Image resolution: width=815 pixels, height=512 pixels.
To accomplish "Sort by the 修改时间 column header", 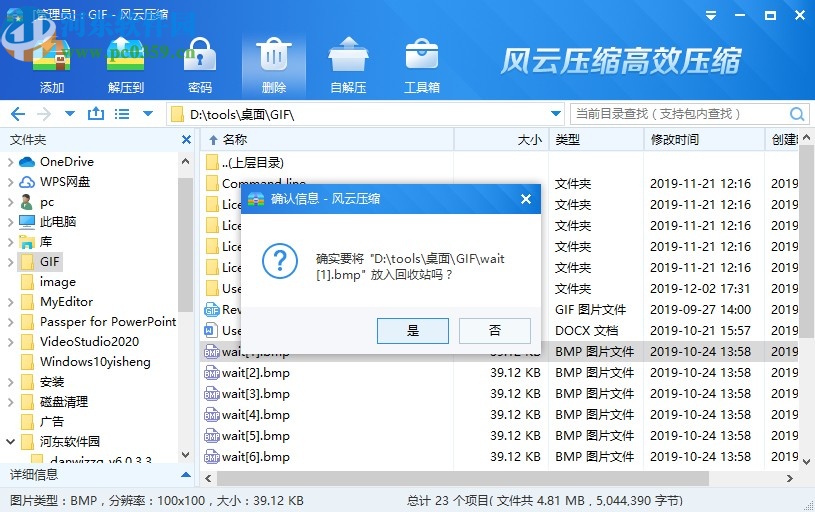I will coord(704,139).
